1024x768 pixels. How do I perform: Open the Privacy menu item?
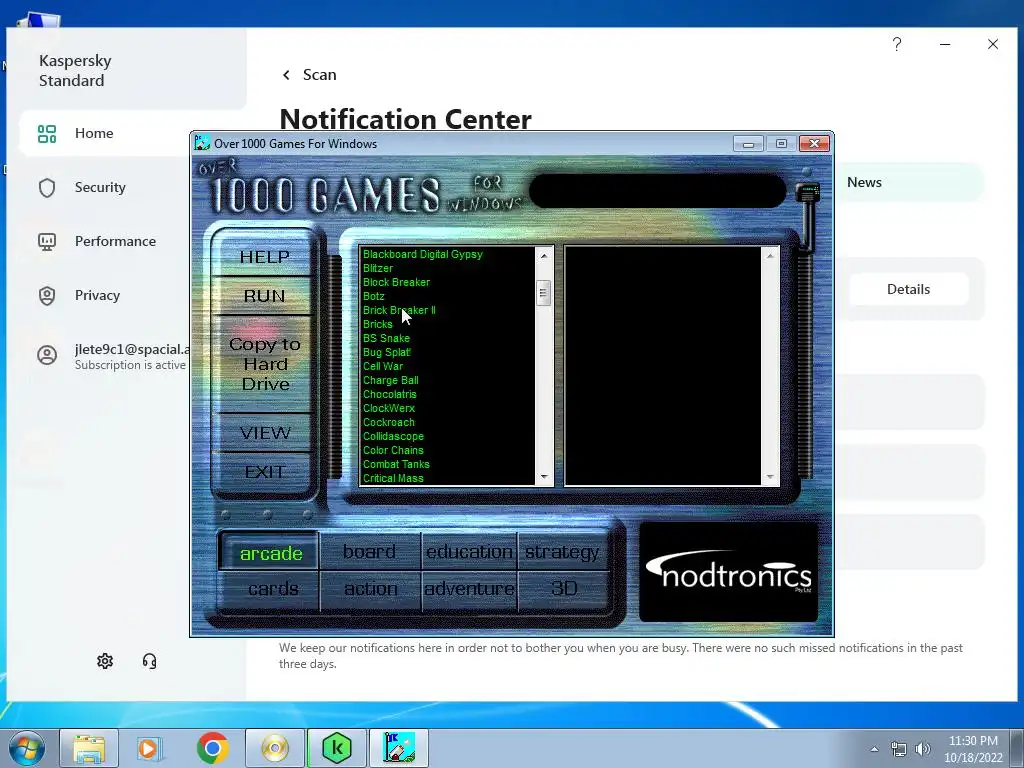click(97, 296)
